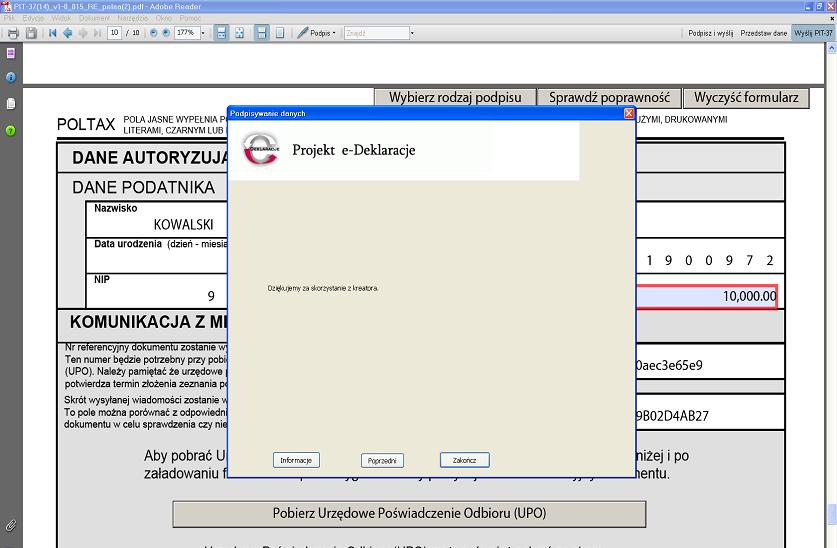Open the Narzędzia menu

click(x=133, y=18)
